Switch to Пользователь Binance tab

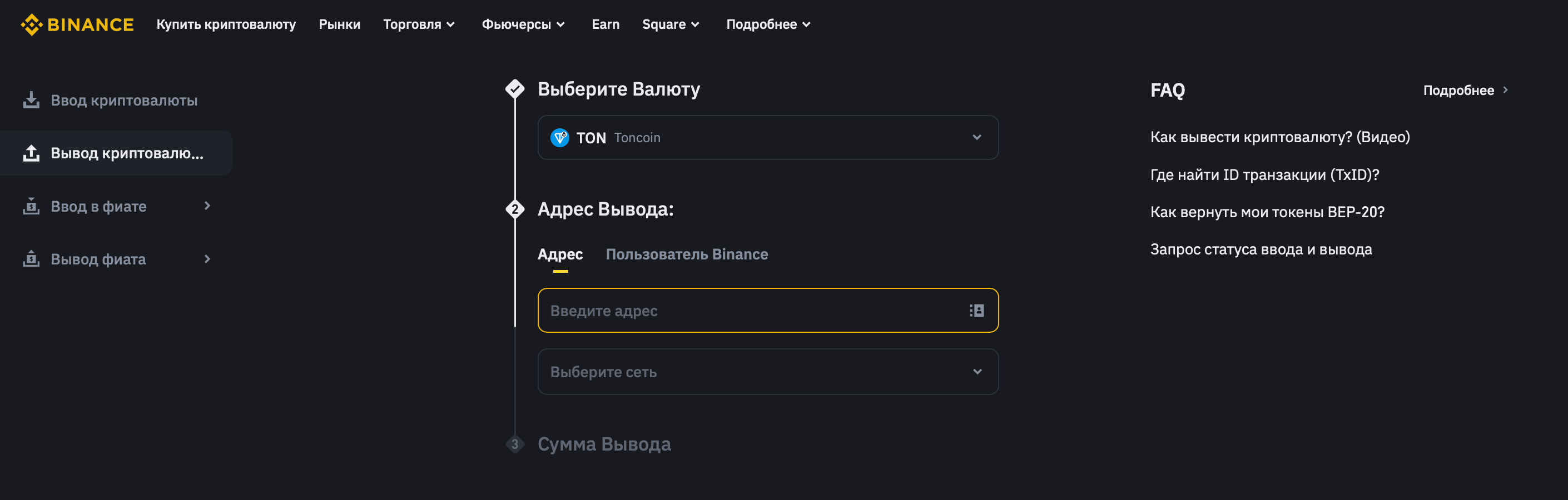point(687,254)
